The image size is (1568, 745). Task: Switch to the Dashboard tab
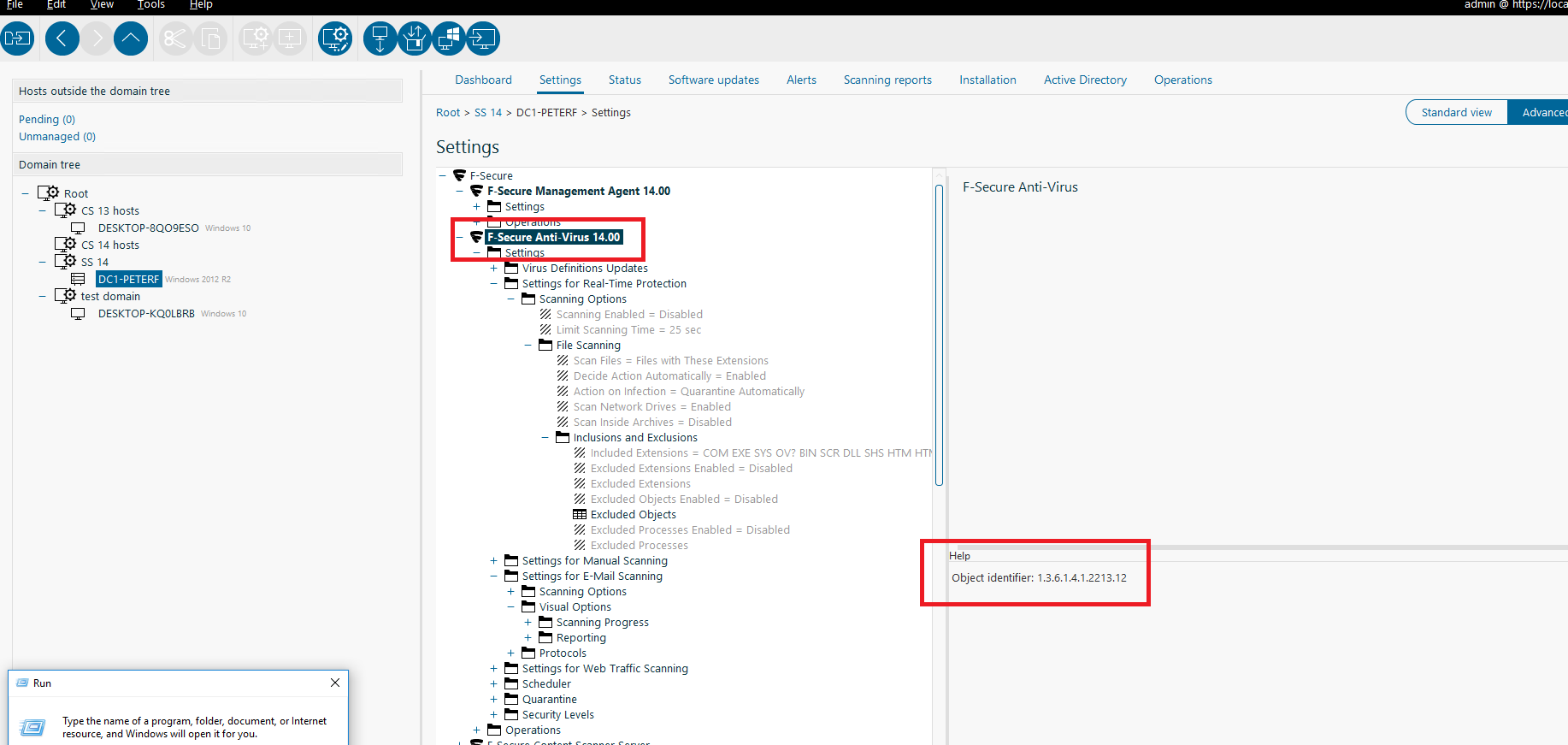tap(483, 80)
